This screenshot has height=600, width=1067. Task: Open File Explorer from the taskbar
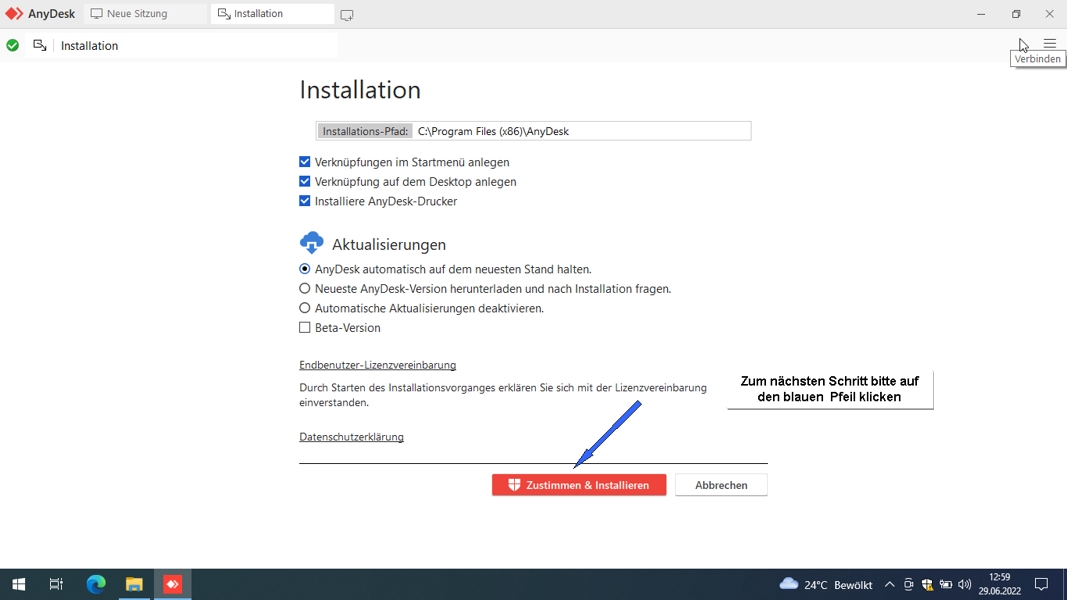[x=134, y=584]
